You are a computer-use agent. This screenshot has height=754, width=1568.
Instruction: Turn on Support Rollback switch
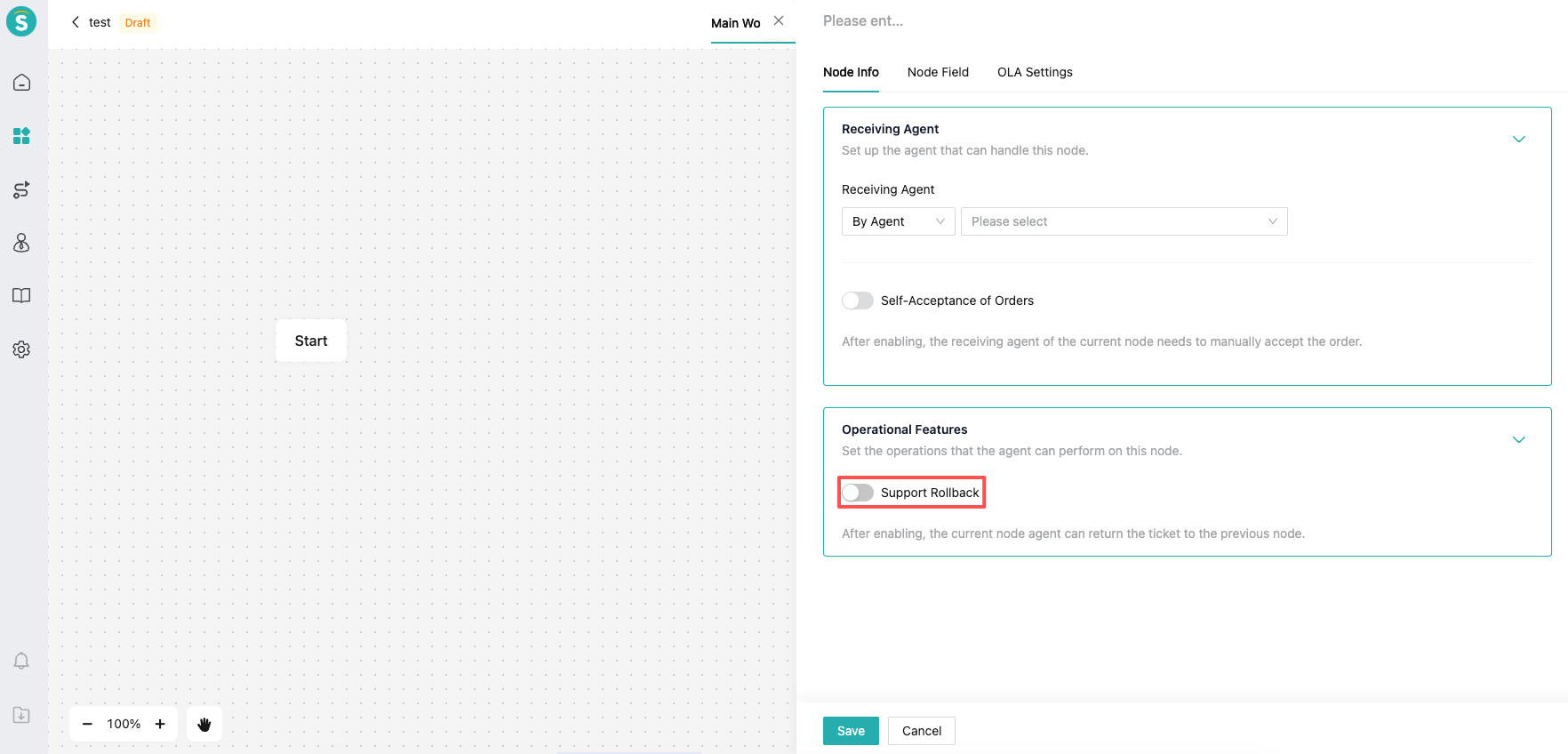pos(858,493)
